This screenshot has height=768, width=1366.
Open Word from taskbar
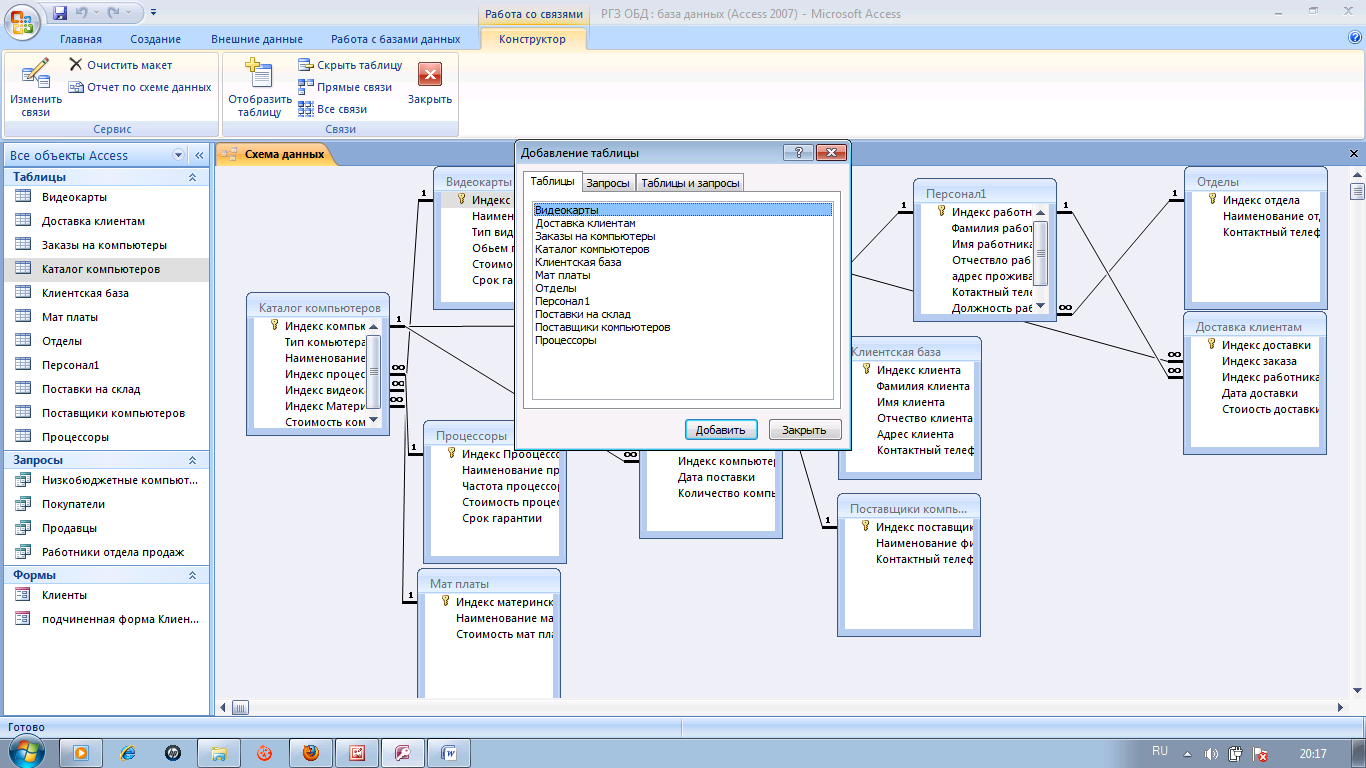point(449,753)
